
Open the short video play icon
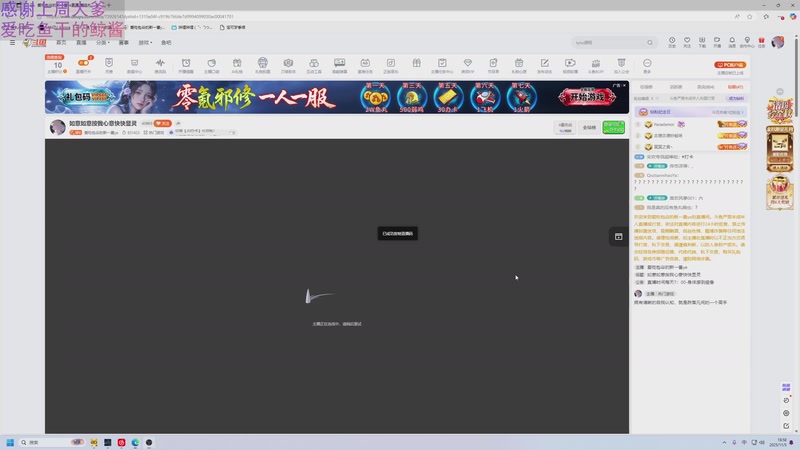(570, 65)
